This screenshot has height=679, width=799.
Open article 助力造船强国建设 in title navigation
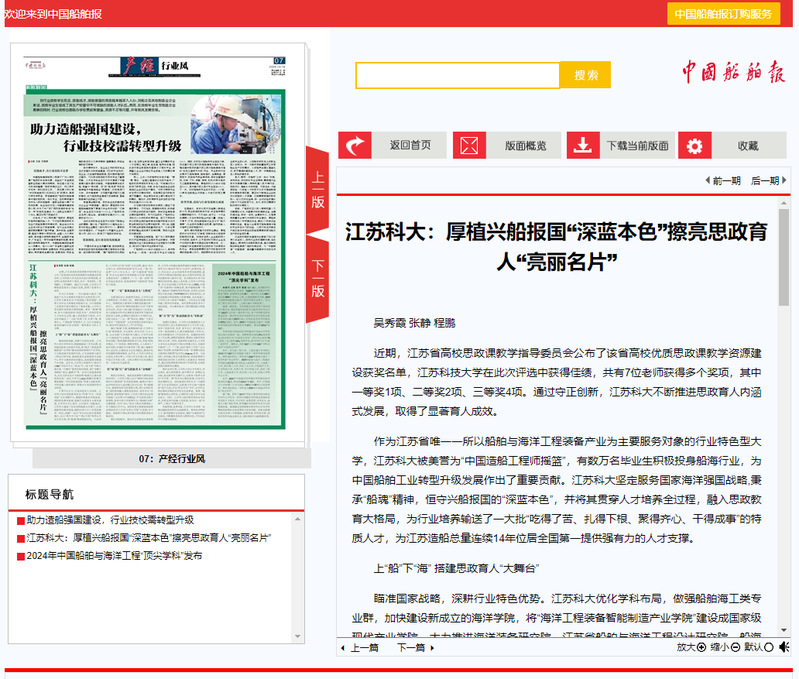(110, 521)
